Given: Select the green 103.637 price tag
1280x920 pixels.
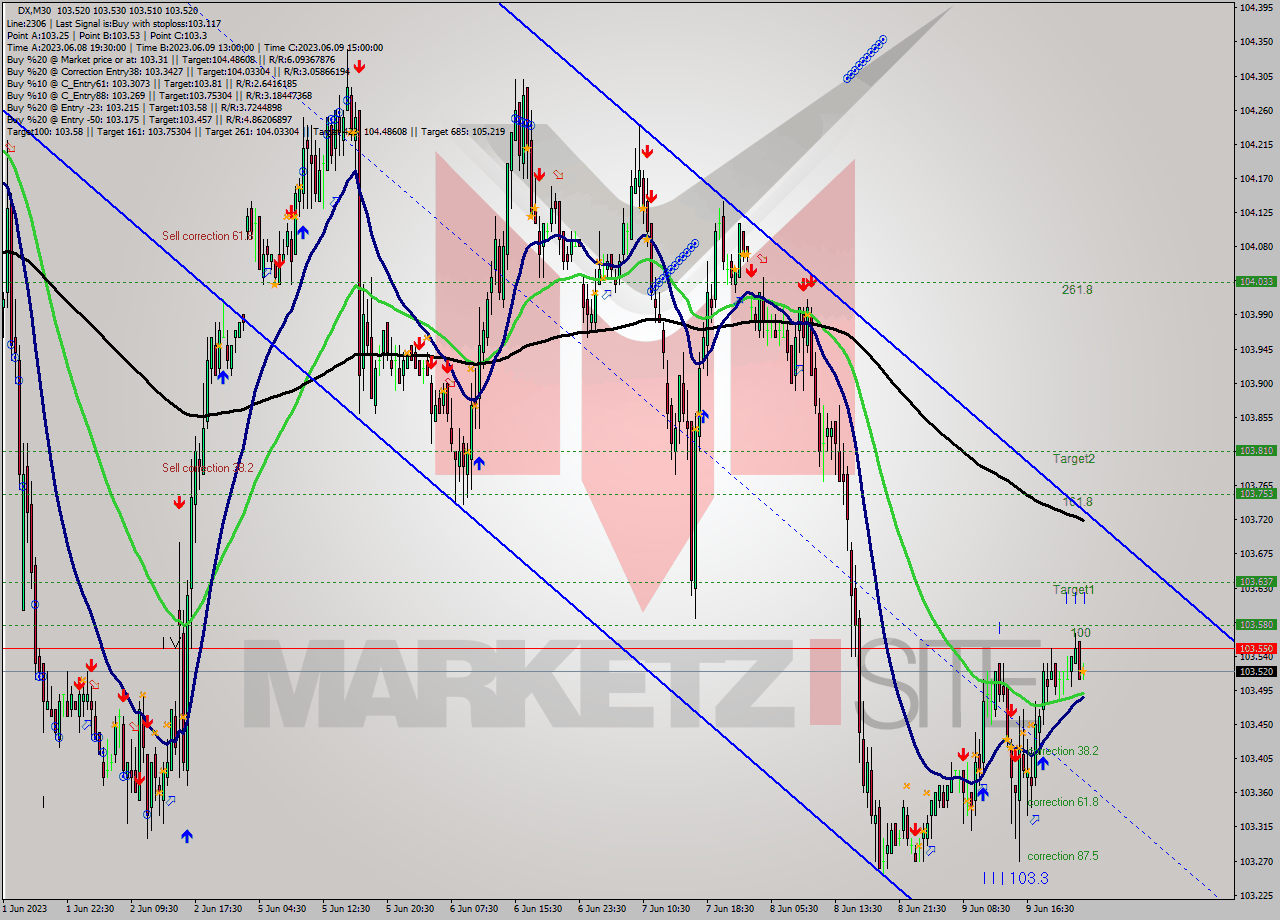Looking at the screenshot, I should point(1256,581).
